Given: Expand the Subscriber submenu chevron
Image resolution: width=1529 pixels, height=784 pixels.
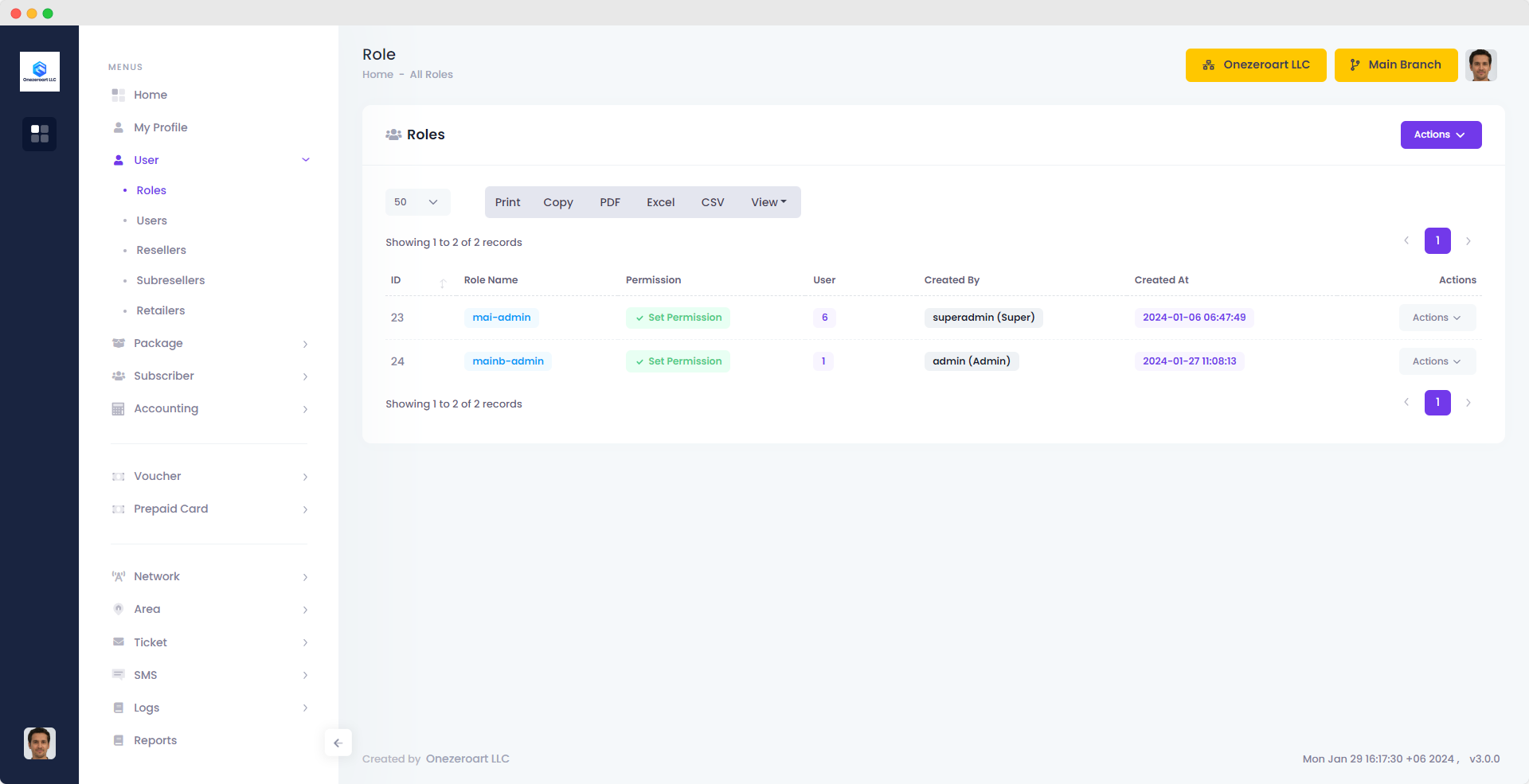Looking at the screenshot, I should (305, 376).
